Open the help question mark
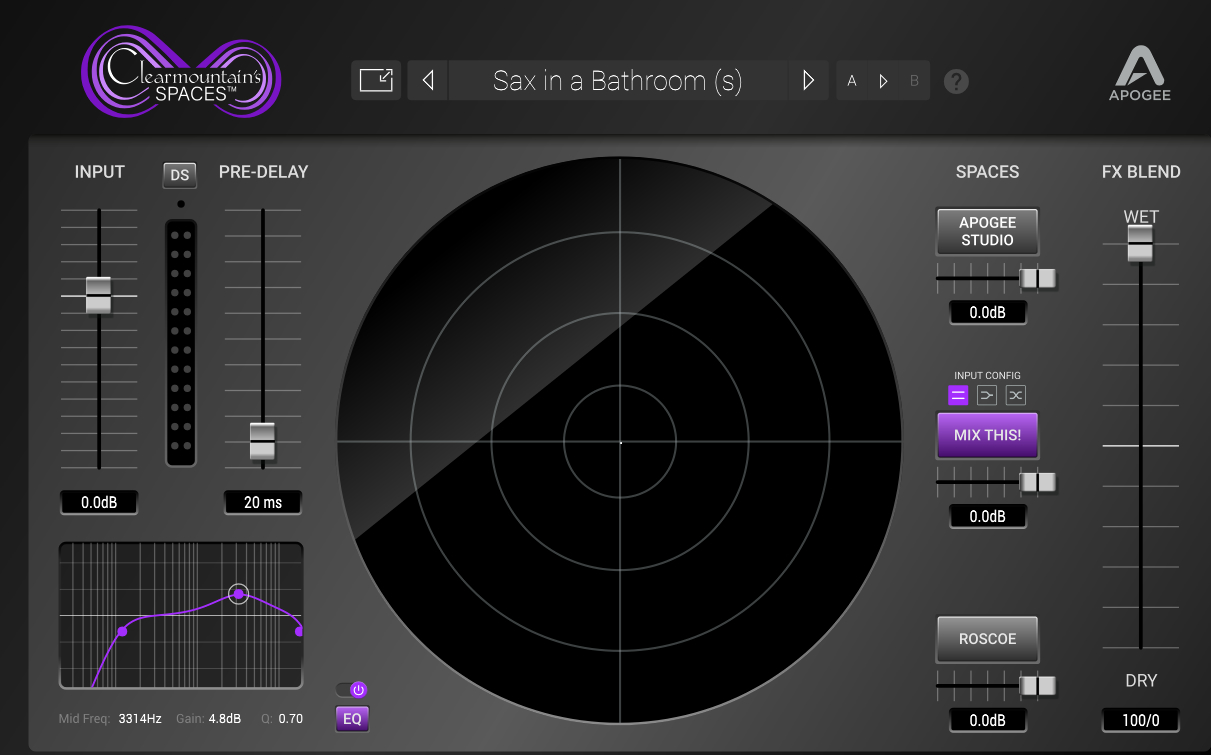Viewport: 1211px width, 755px height. pyautogui.click(x=956, y=81)
